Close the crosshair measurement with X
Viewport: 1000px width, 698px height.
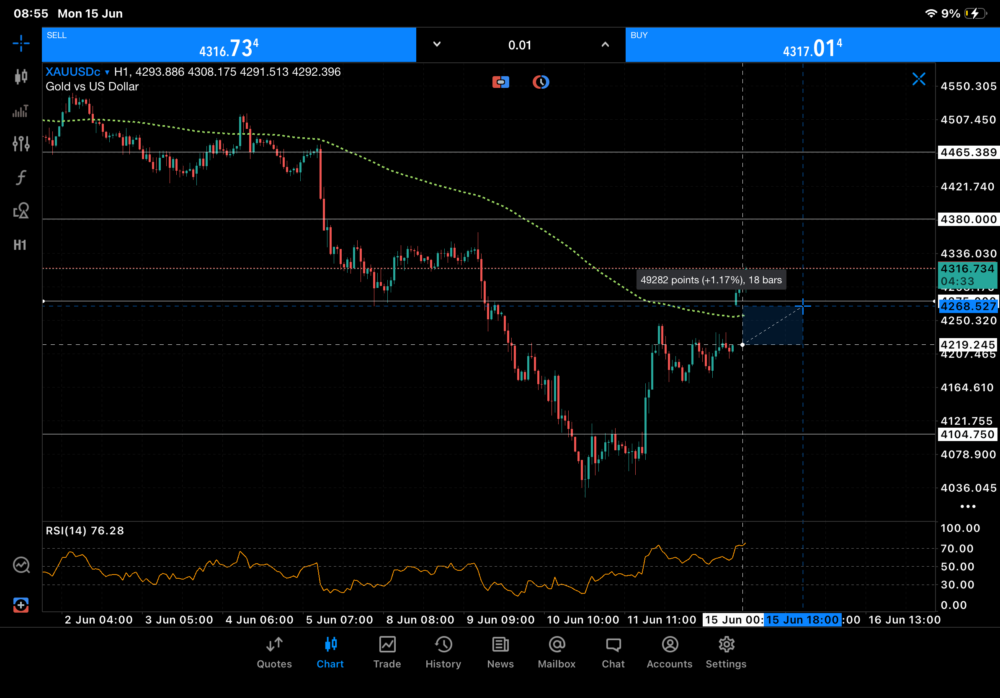[918, 79]
